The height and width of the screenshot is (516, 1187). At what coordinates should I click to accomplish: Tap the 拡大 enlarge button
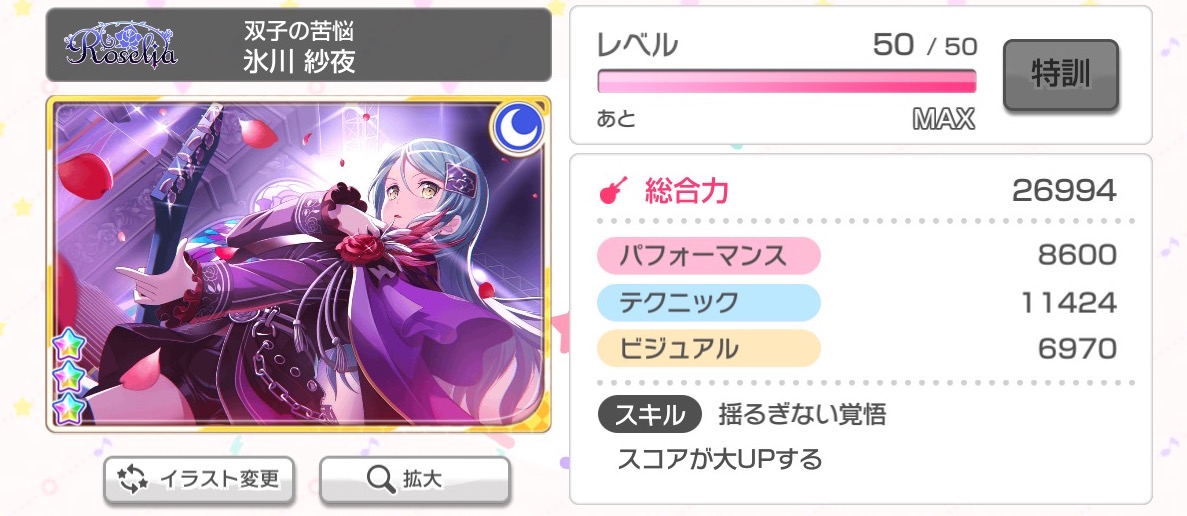point(415,480)
